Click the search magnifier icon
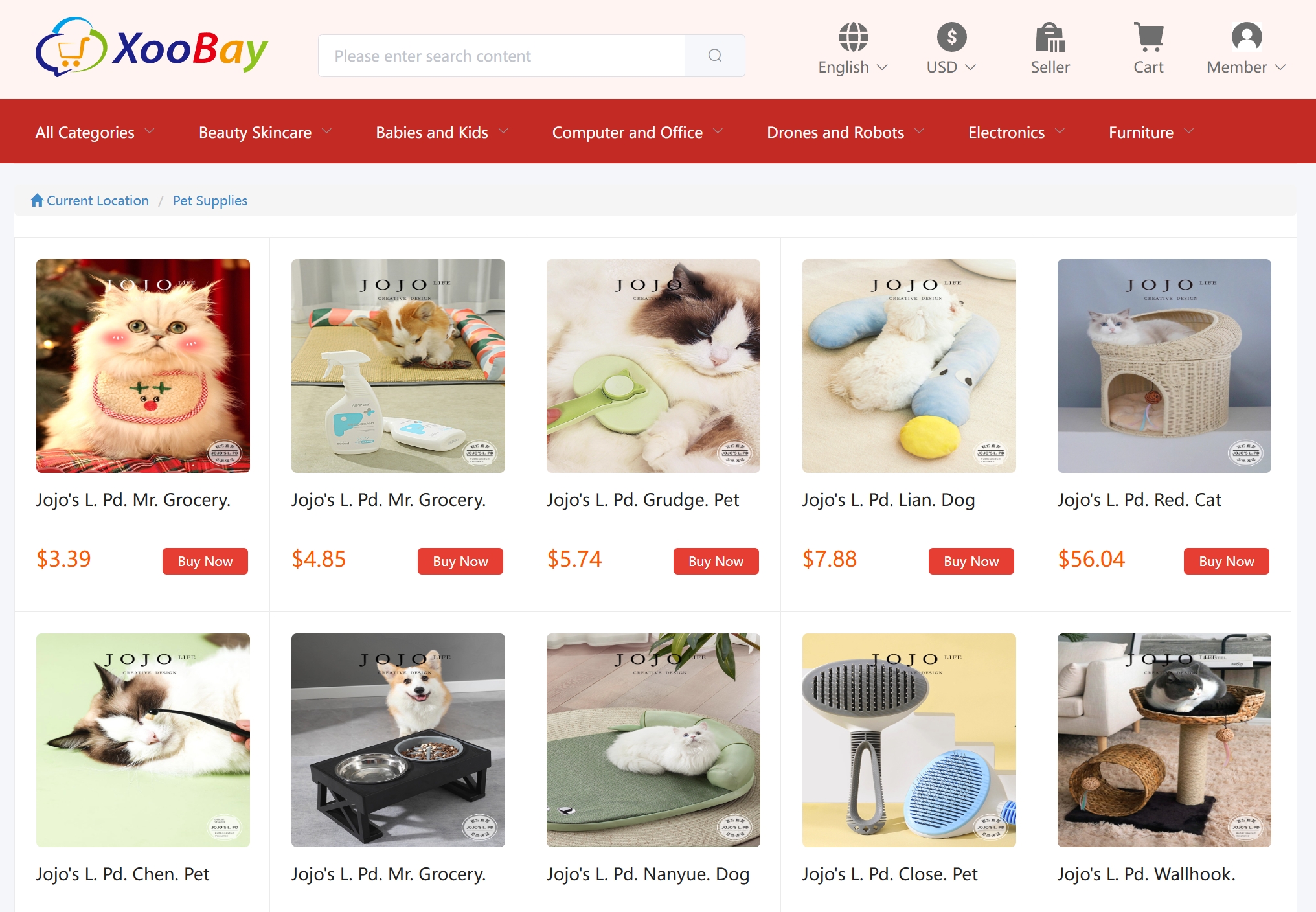Image resolution: width=1316 pixels, height=912 pixels. 714,56
